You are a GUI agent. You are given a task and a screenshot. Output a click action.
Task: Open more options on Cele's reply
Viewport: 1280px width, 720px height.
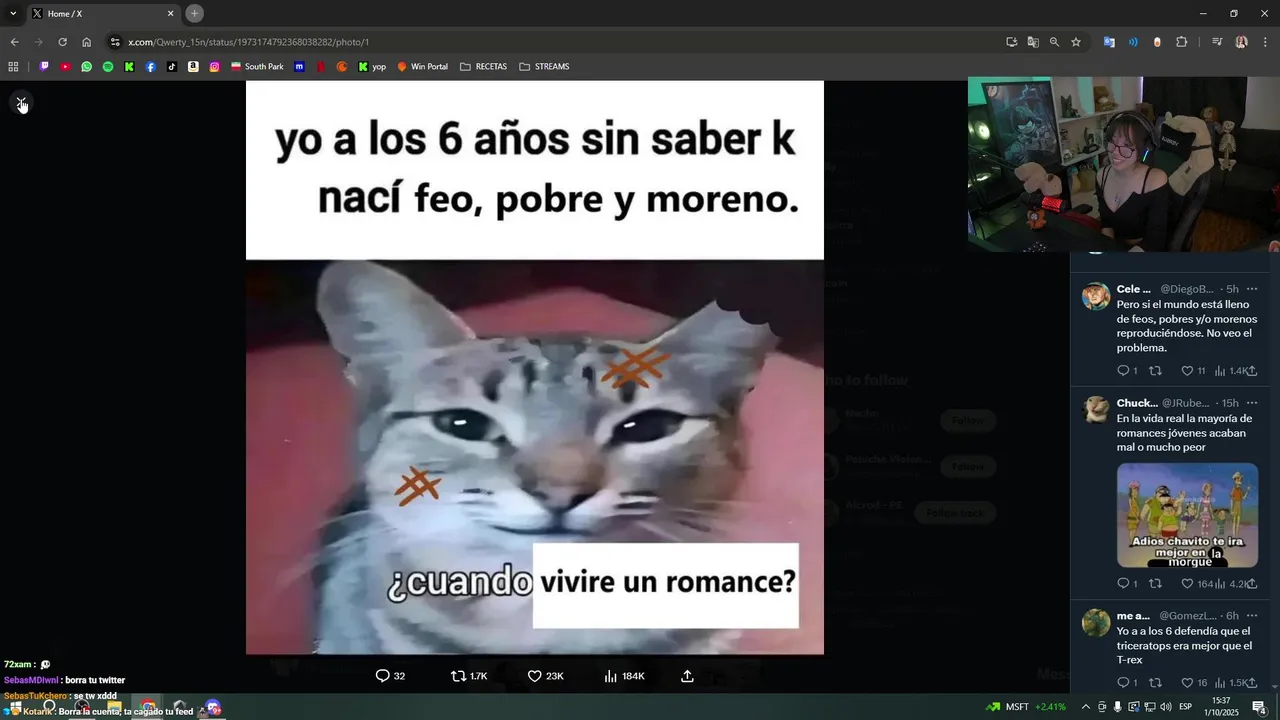(1252, 289)
